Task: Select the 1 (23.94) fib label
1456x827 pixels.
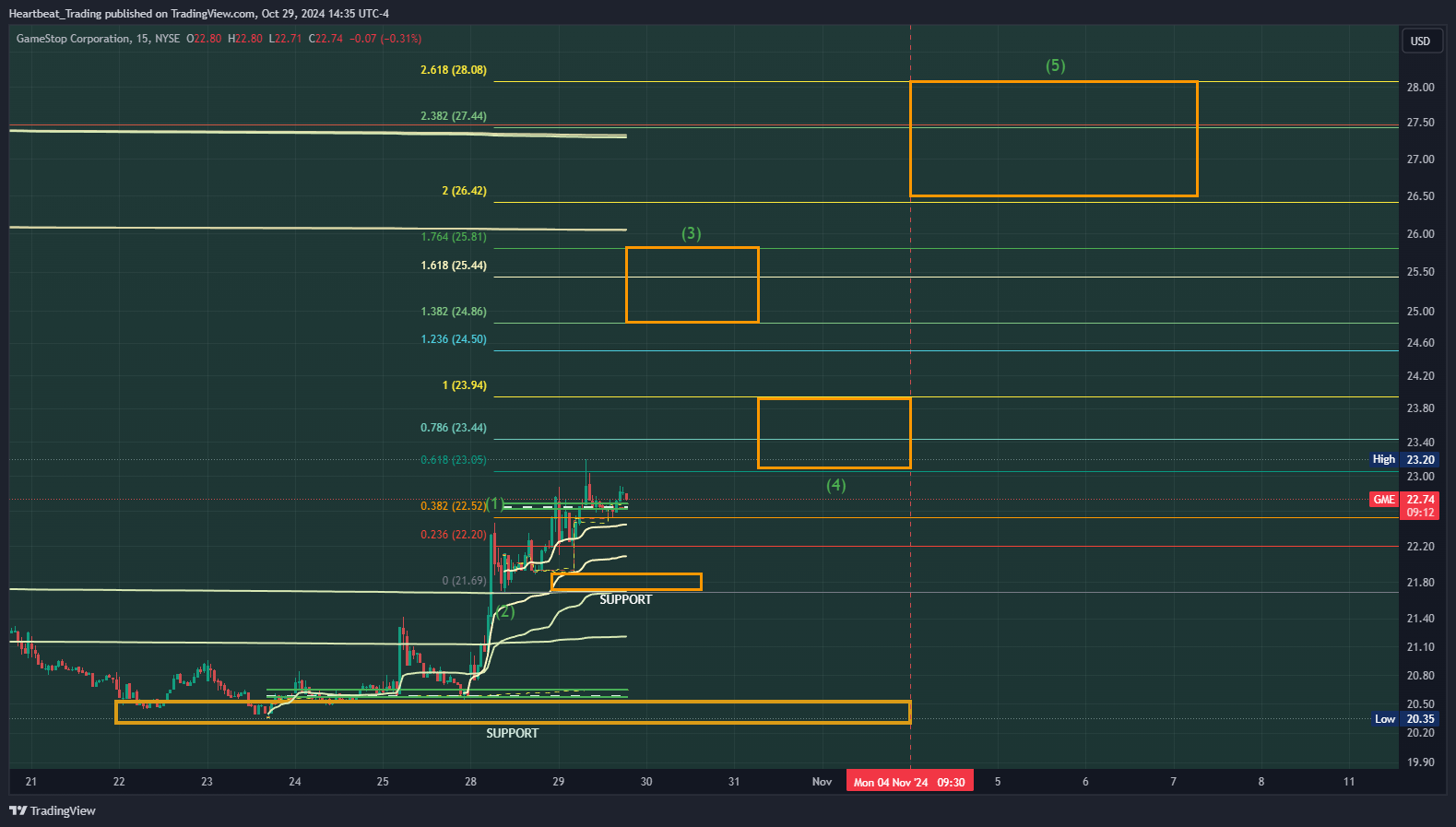Action: pyautogui.click(x=464, y=385)
